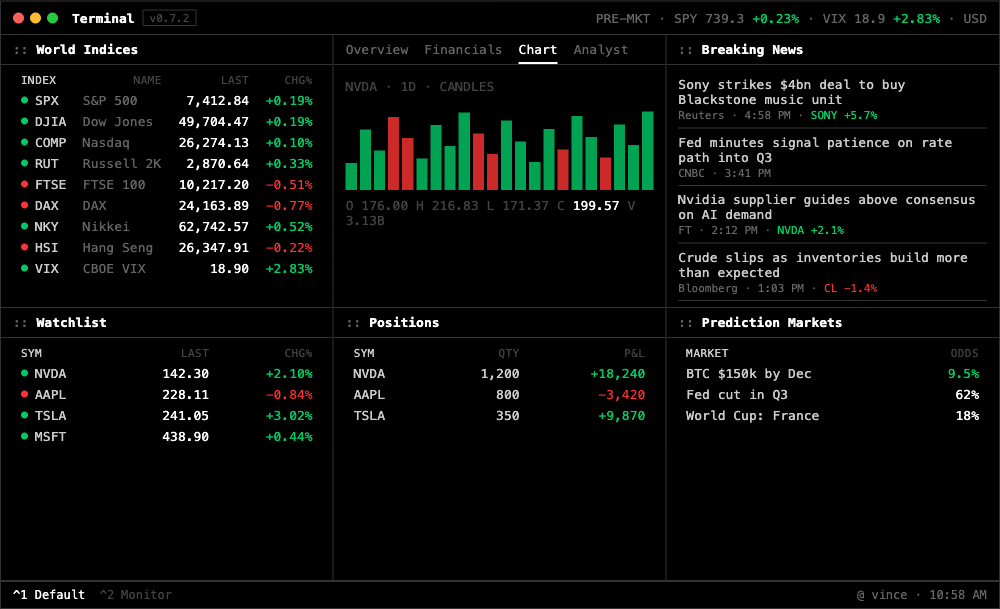Select the World Cup: France market

[x=832, y=416]
